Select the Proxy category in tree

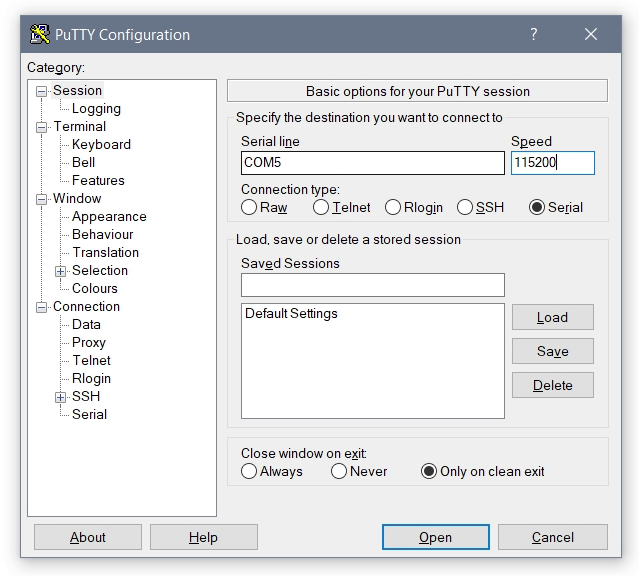[x=88, y=342]
